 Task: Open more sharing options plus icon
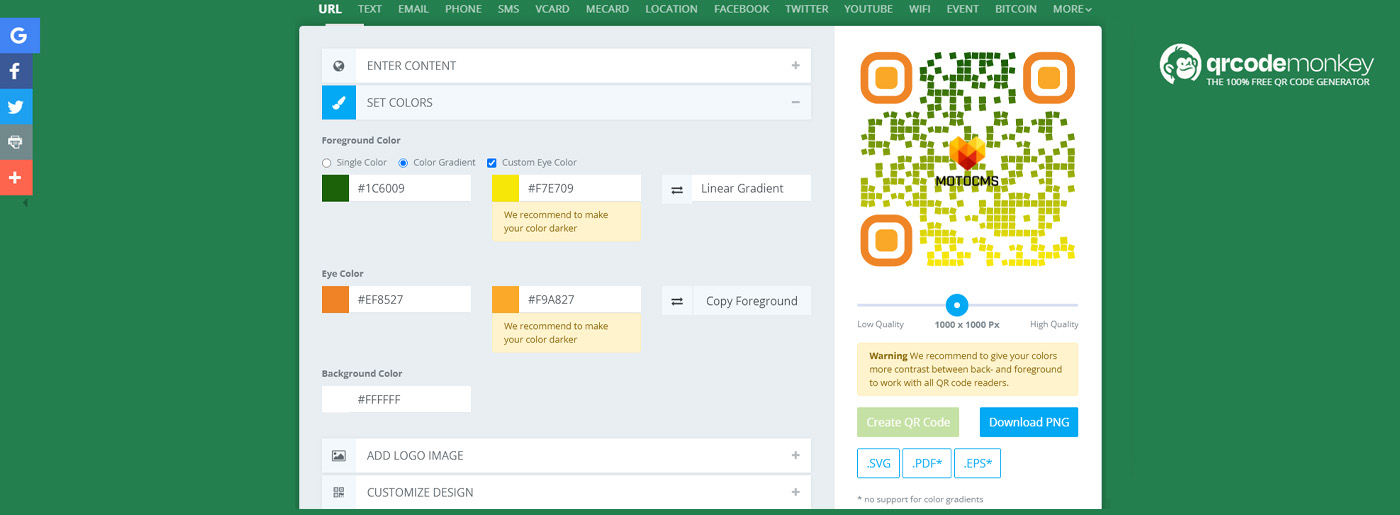[x=16, y=178]
